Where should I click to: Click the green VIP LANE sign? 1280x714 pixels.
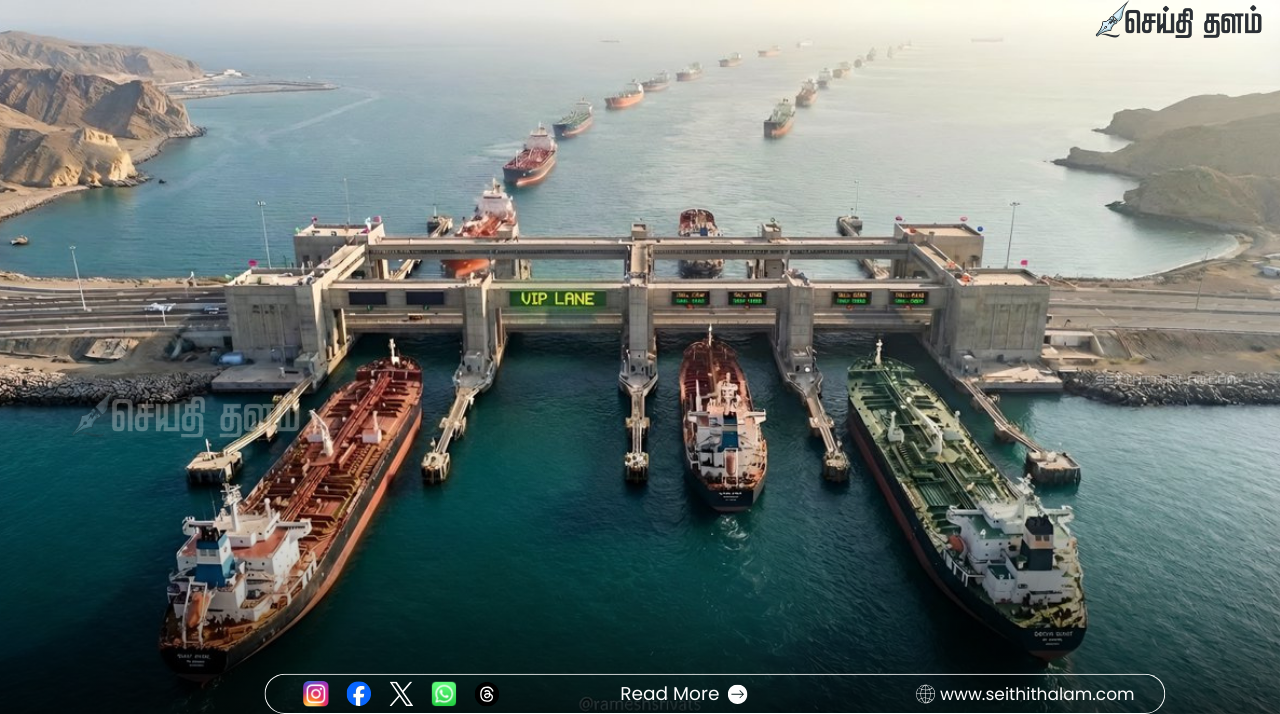pos(557,298)
